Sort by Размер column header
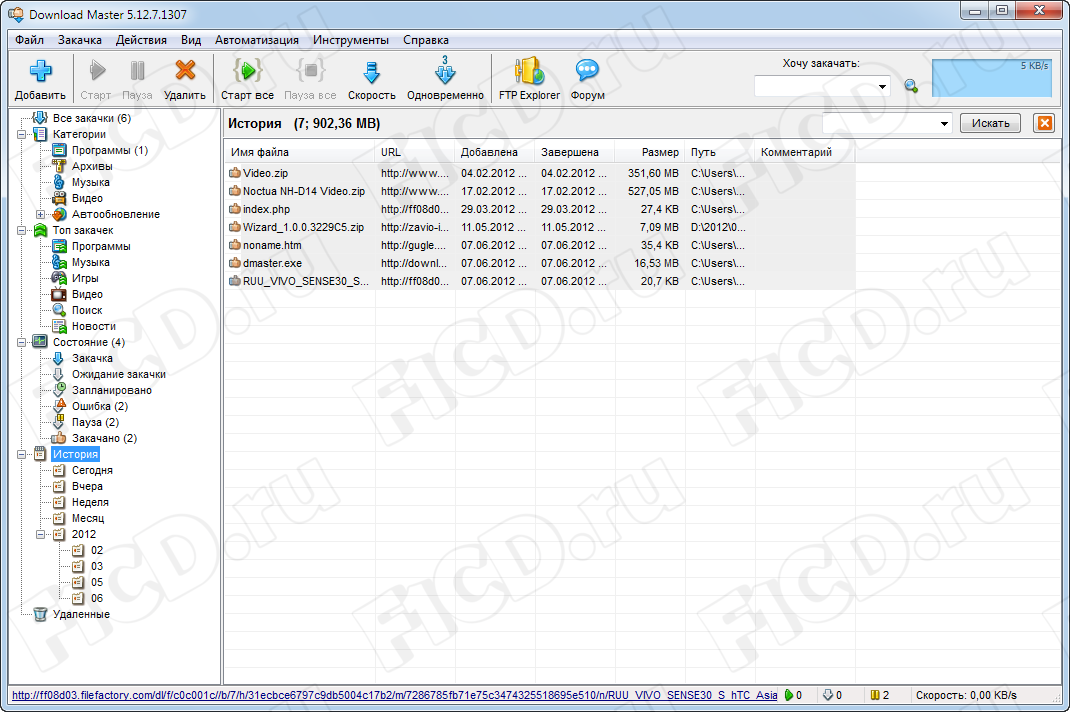Image resolution: width=1070 pixels, height=712 pixels. point(650,152)
